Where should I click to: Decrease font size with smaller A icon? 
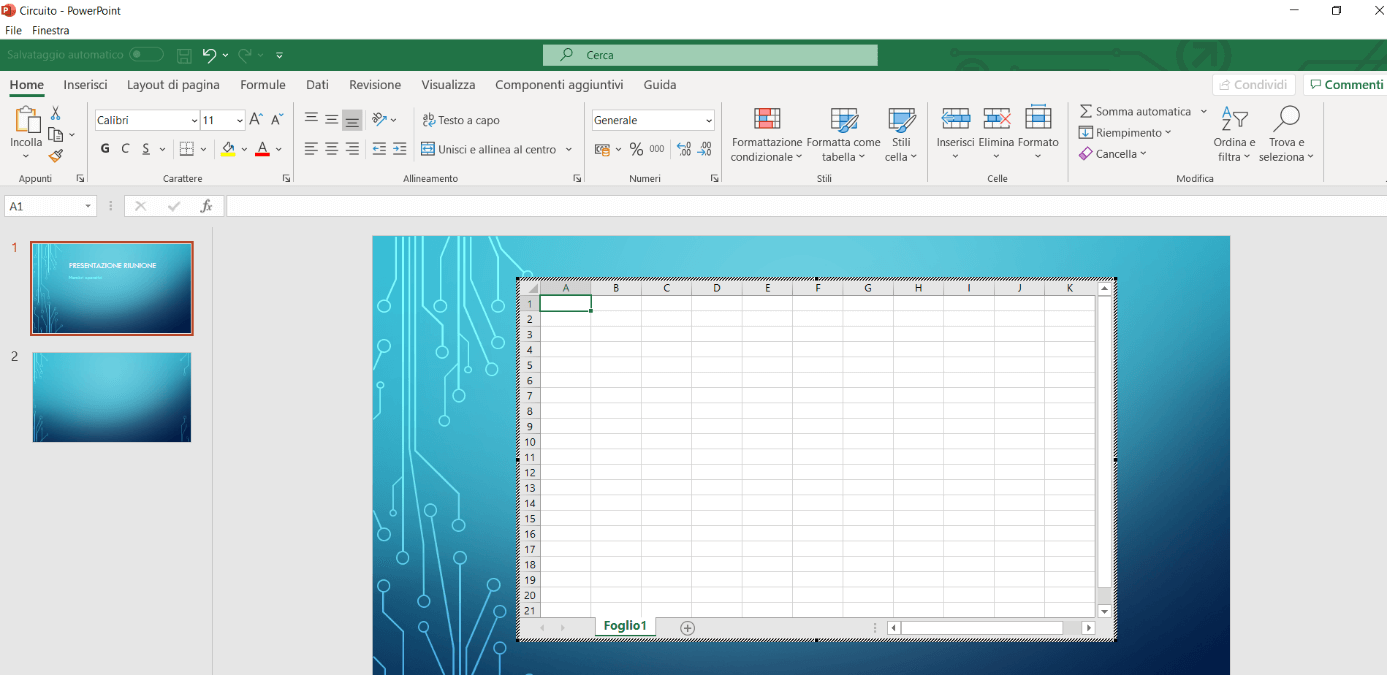277,120
